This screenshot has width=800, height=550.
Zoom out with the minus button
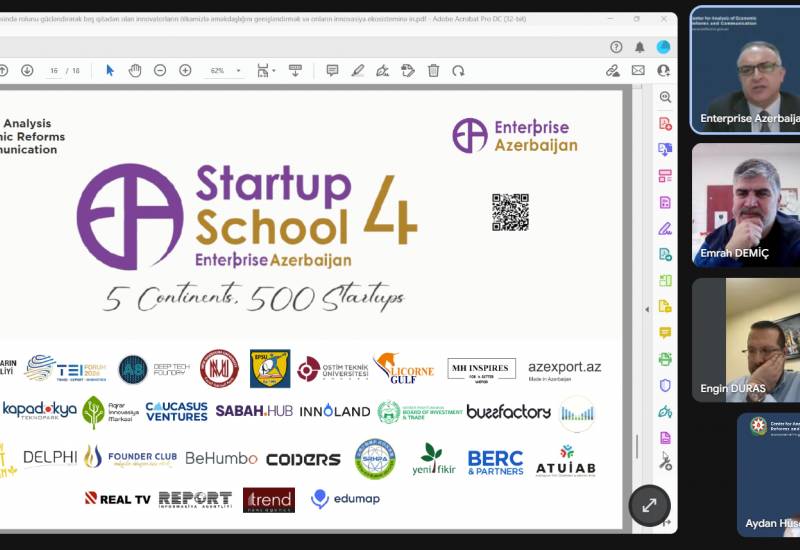coord(160,70)
